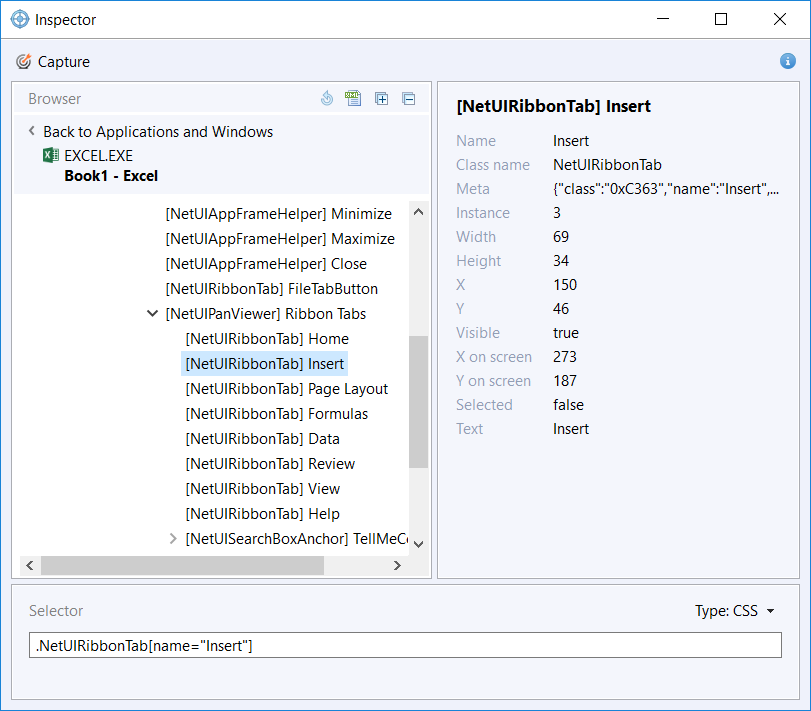The width and height of the screenshot is (811, 711).
Task: Open the Type: CSS dropdown
Action: [734, 611]
